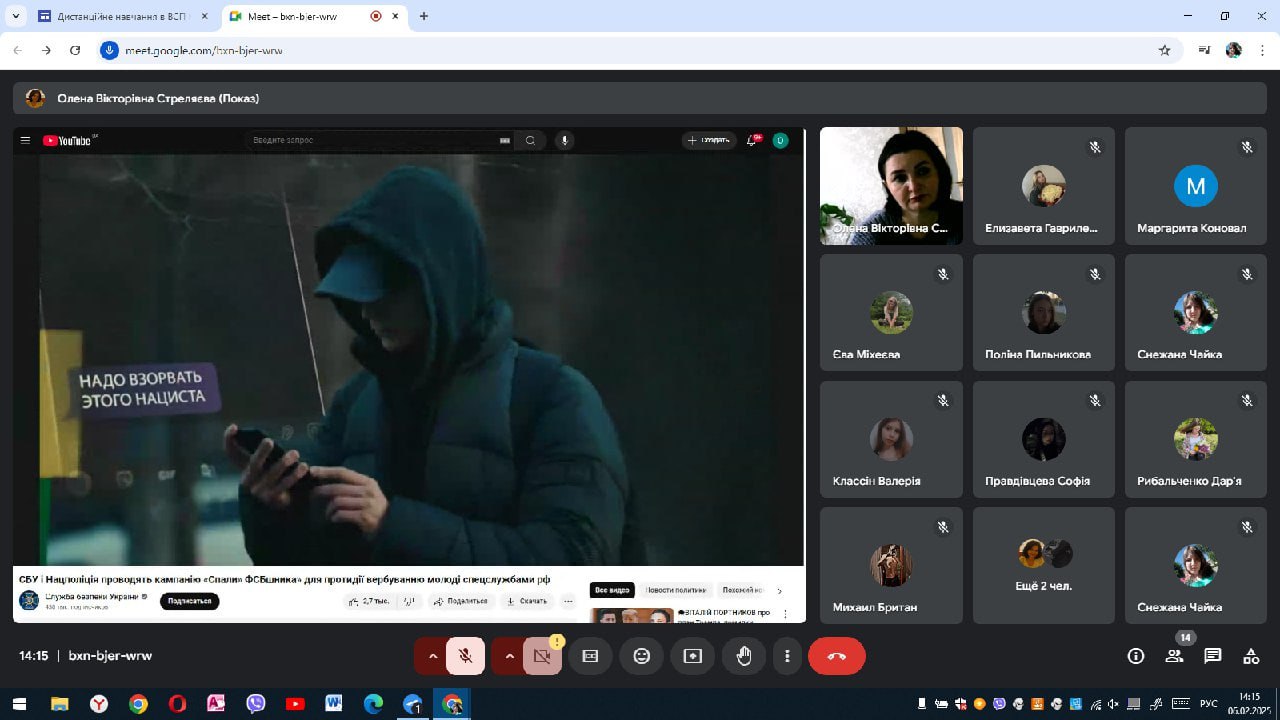Select Поліна Пильникова's participant tile

point(1043,312)
